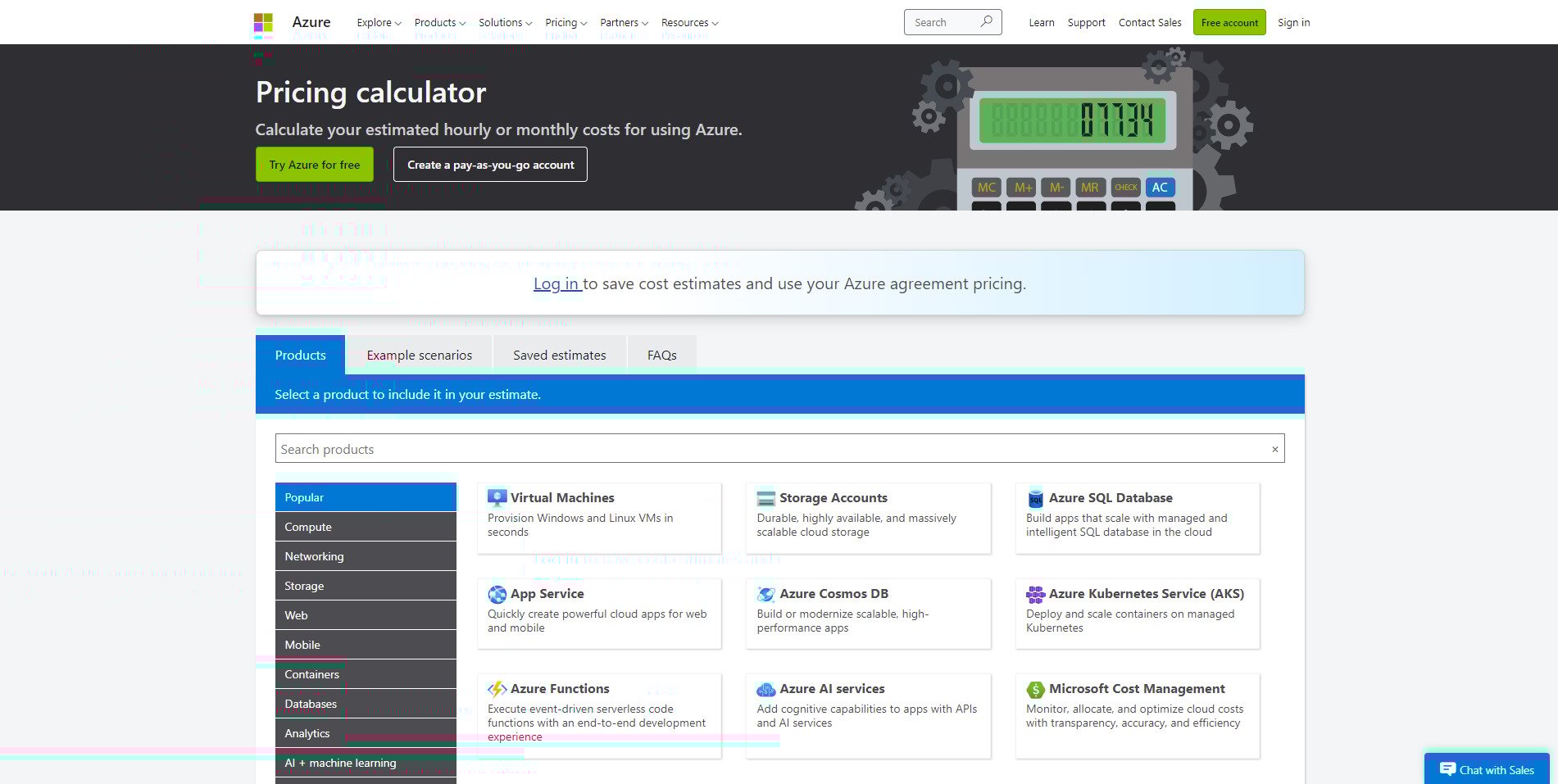Click the Azure SQL Database icon
The image size is (1558, 784).
pos(1035,497)
